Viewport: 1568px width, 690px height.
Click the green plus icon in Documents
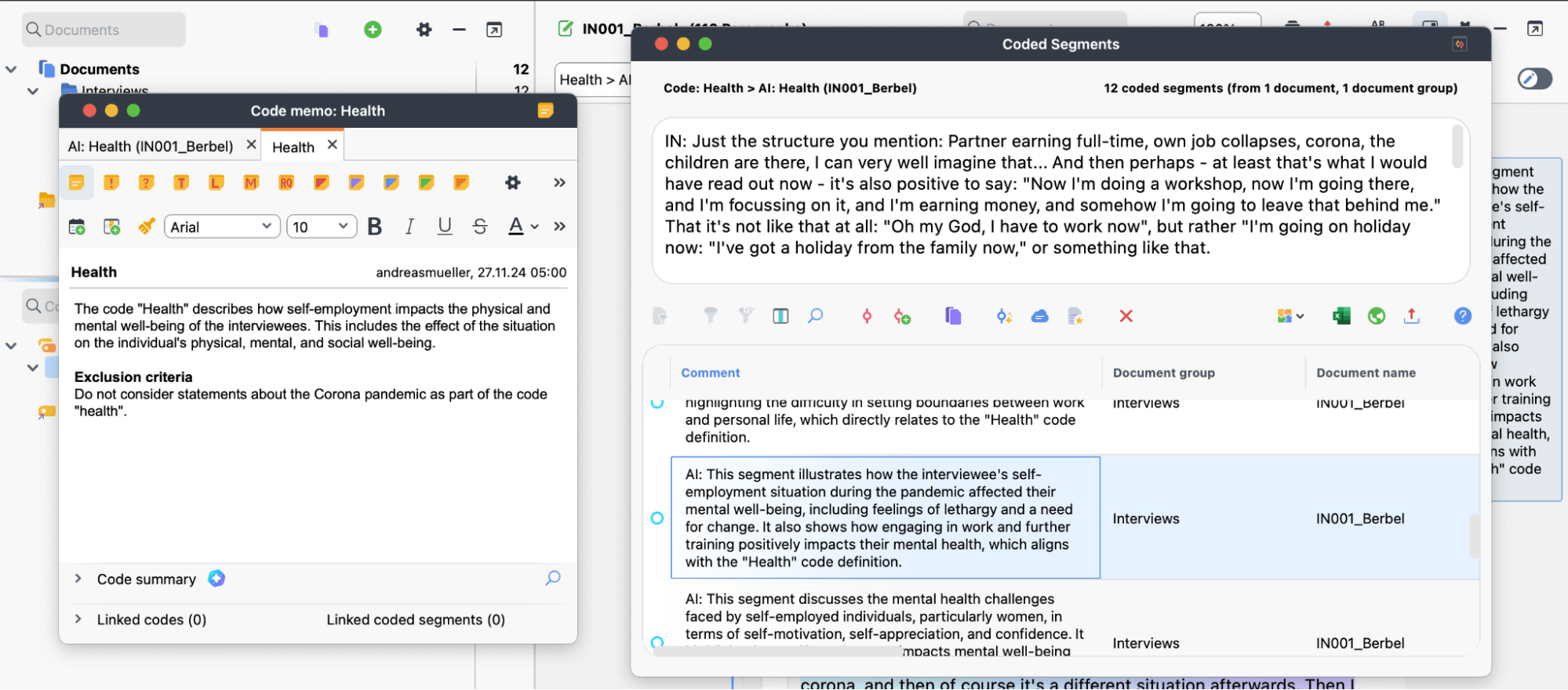(x=373, y=30)
